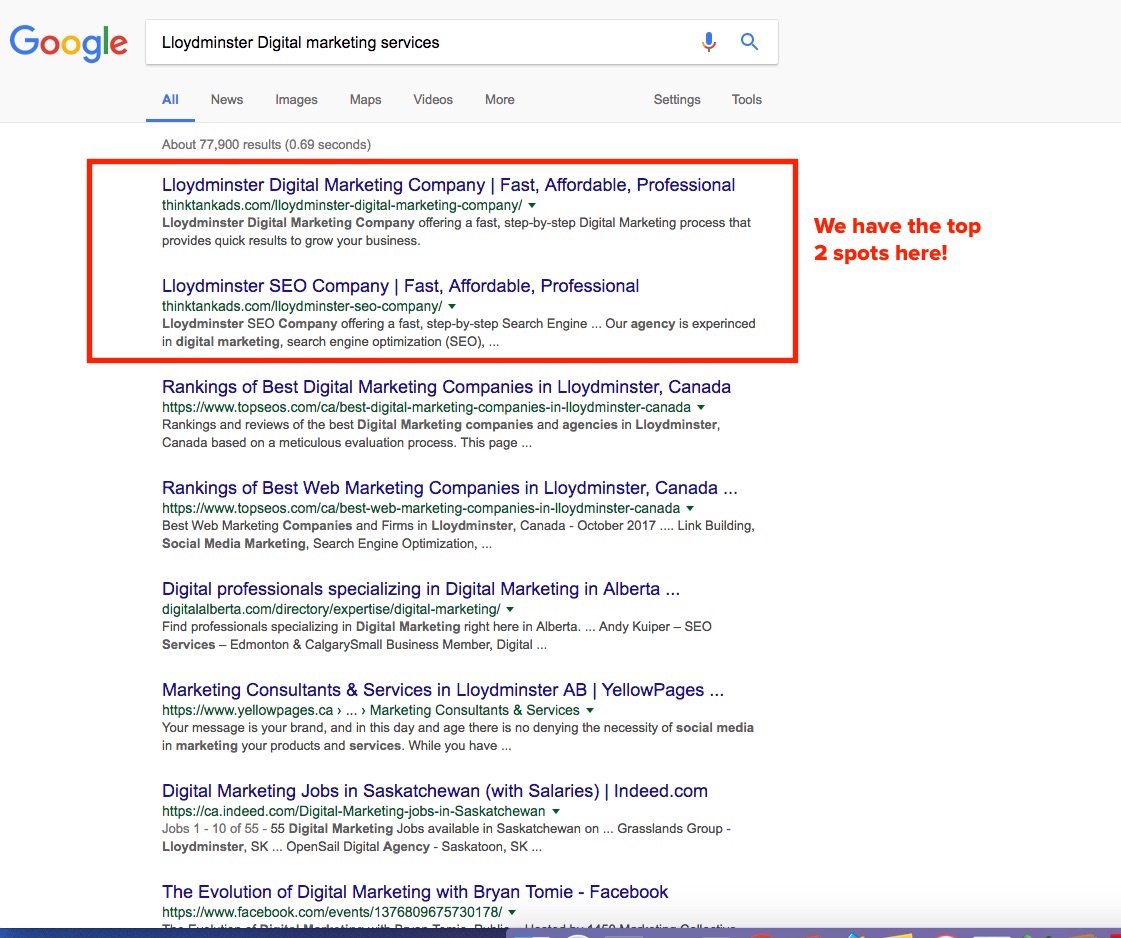Show search Tools options
Viewport: 1121px width, 938px height.
746,100
